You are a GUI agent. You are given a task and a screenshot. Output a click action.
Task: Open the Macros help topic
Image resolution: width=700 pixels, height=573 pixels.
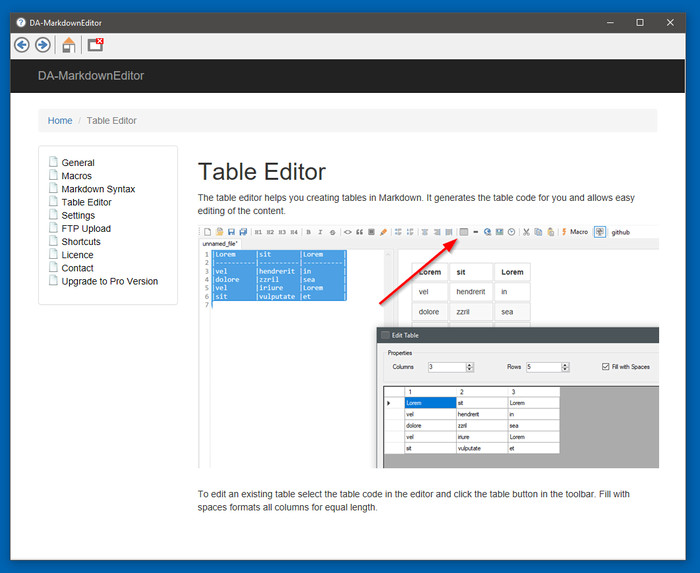pos(76,176)
